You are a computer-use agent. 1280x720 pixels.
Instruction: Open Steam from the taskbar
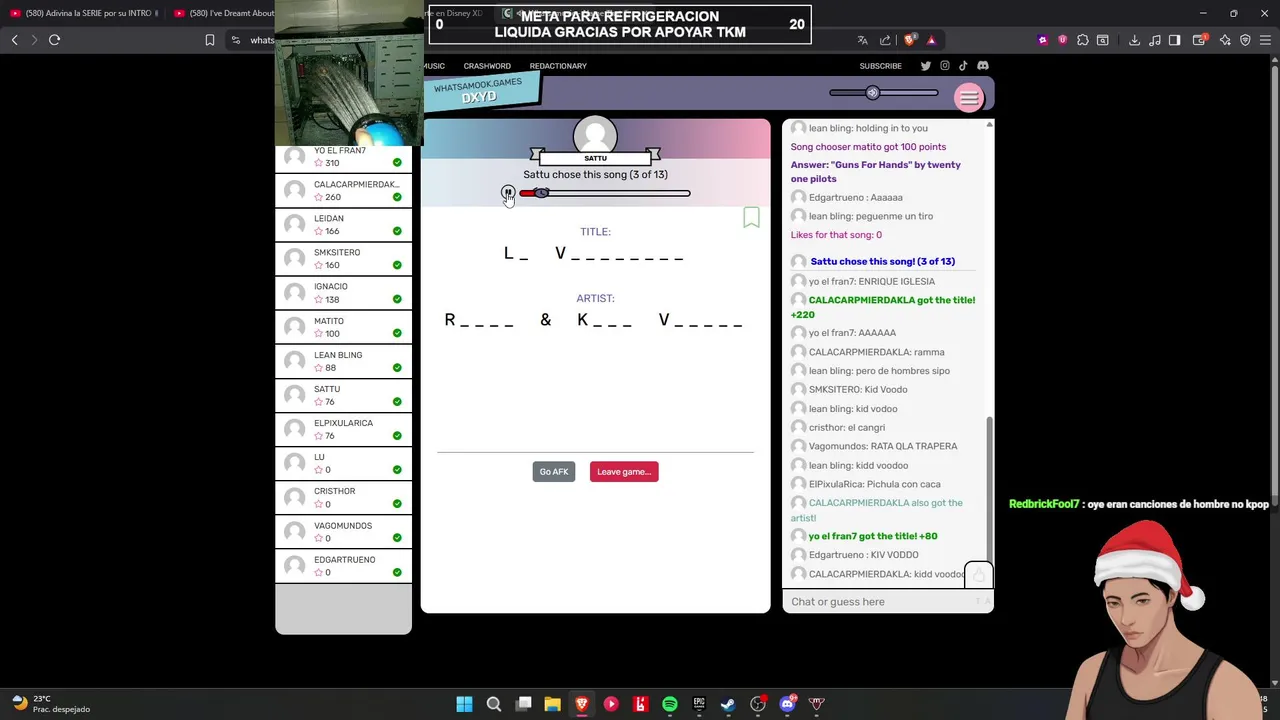coord(728,704)
